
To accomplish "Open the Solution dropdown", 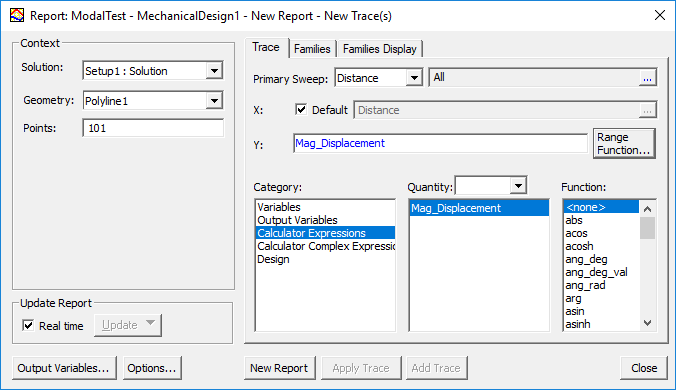I will 214,71.
